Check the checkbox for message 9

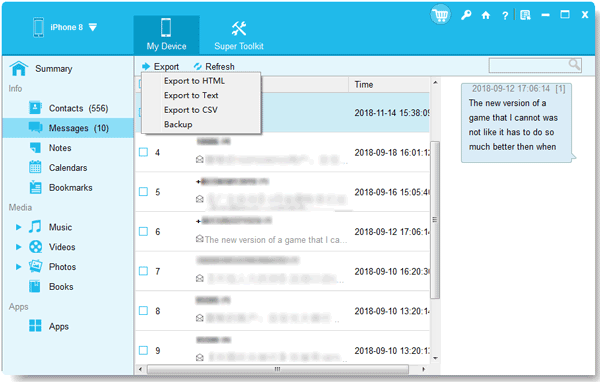(143, 350)
